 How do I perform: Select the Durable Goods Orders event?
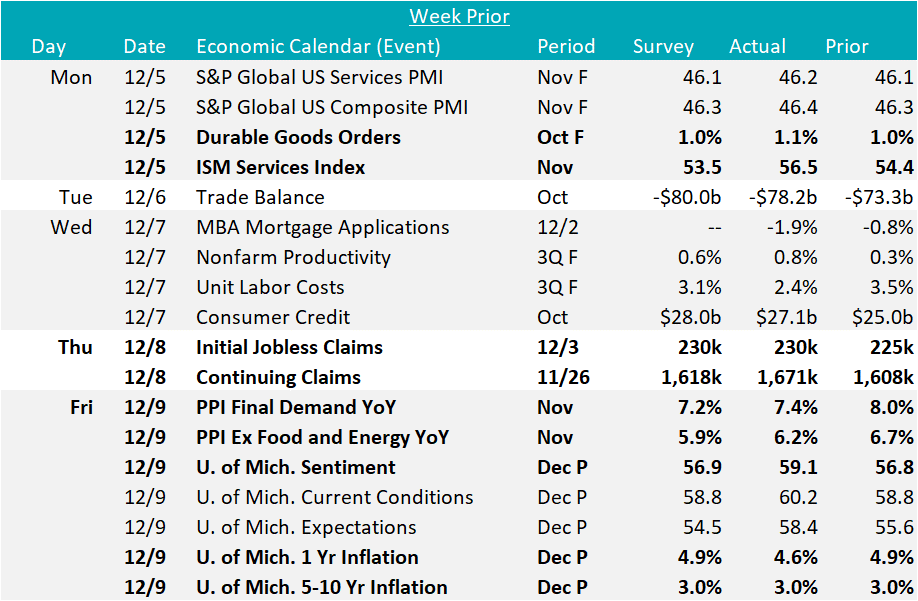click(298, 137)
